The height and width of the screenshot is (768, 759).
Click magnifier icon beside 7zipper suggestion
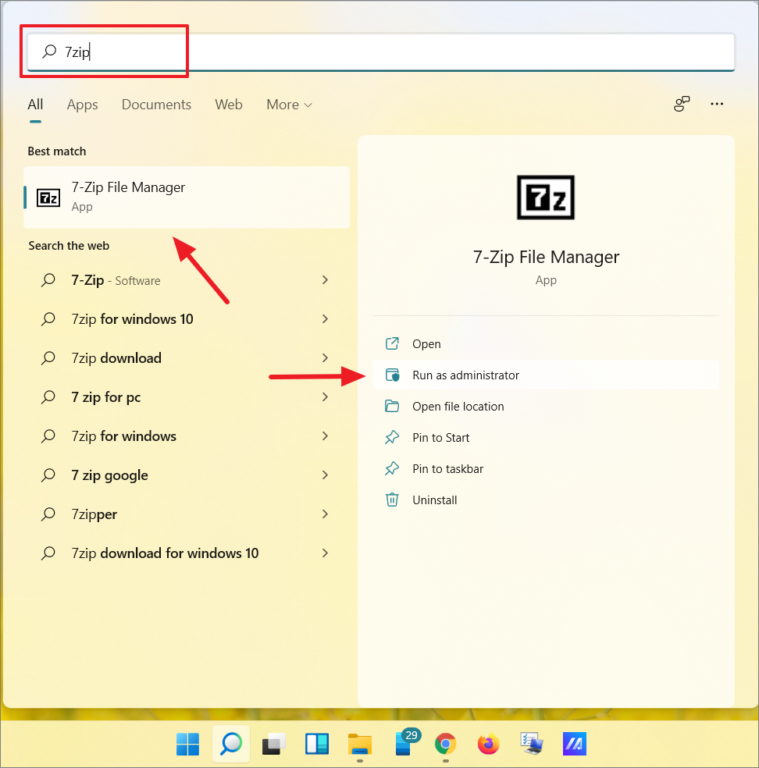(x=48, y=514)
